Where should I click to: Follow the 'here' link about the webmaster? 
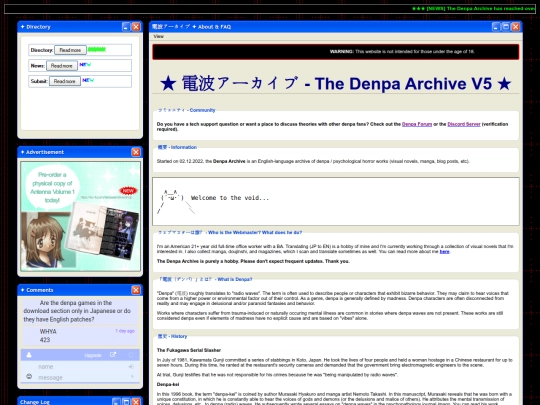(444, 252)
